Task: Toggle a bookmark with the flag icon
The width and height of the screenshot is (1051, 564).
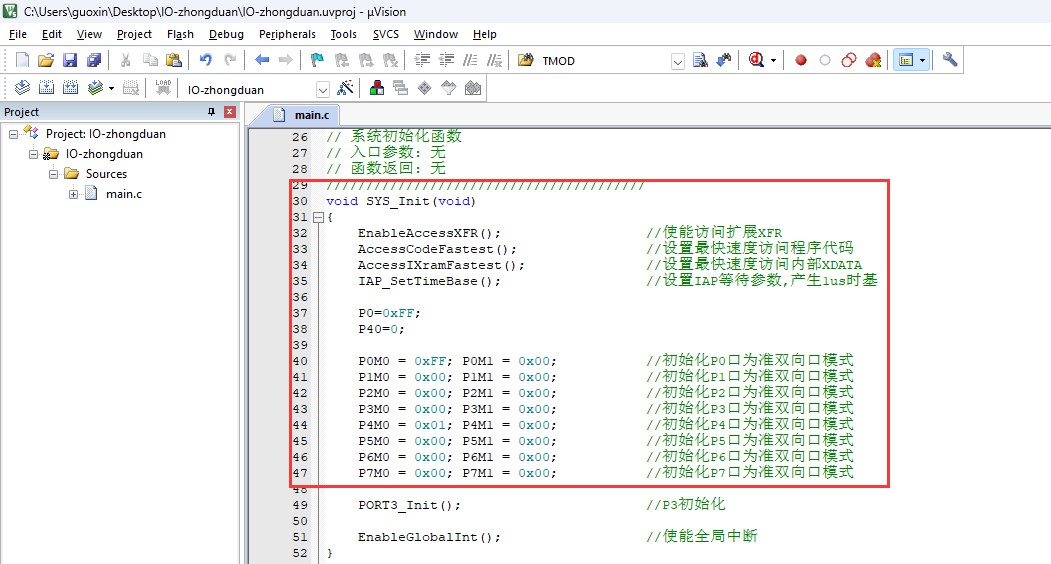Action: (x=317, y=60)
